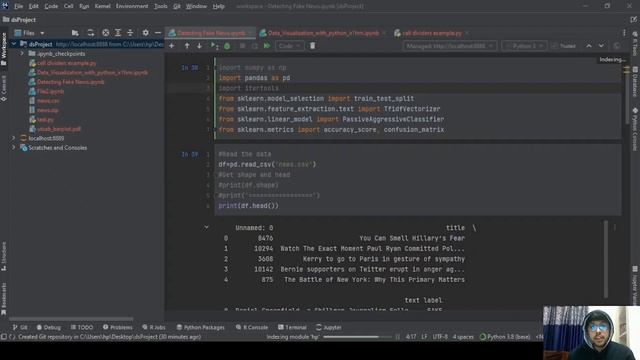Click the output area vertical scrollbar

(x=606, y=260)
